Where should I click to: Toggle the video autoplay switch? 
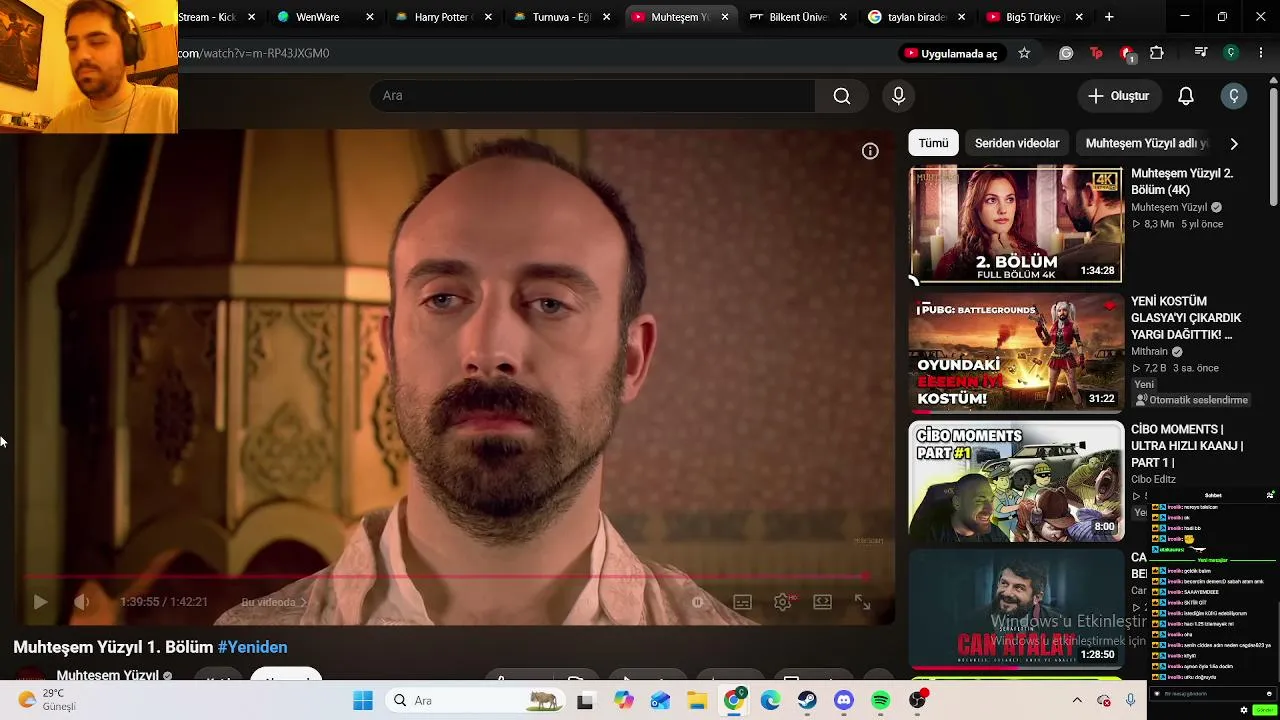698,602
